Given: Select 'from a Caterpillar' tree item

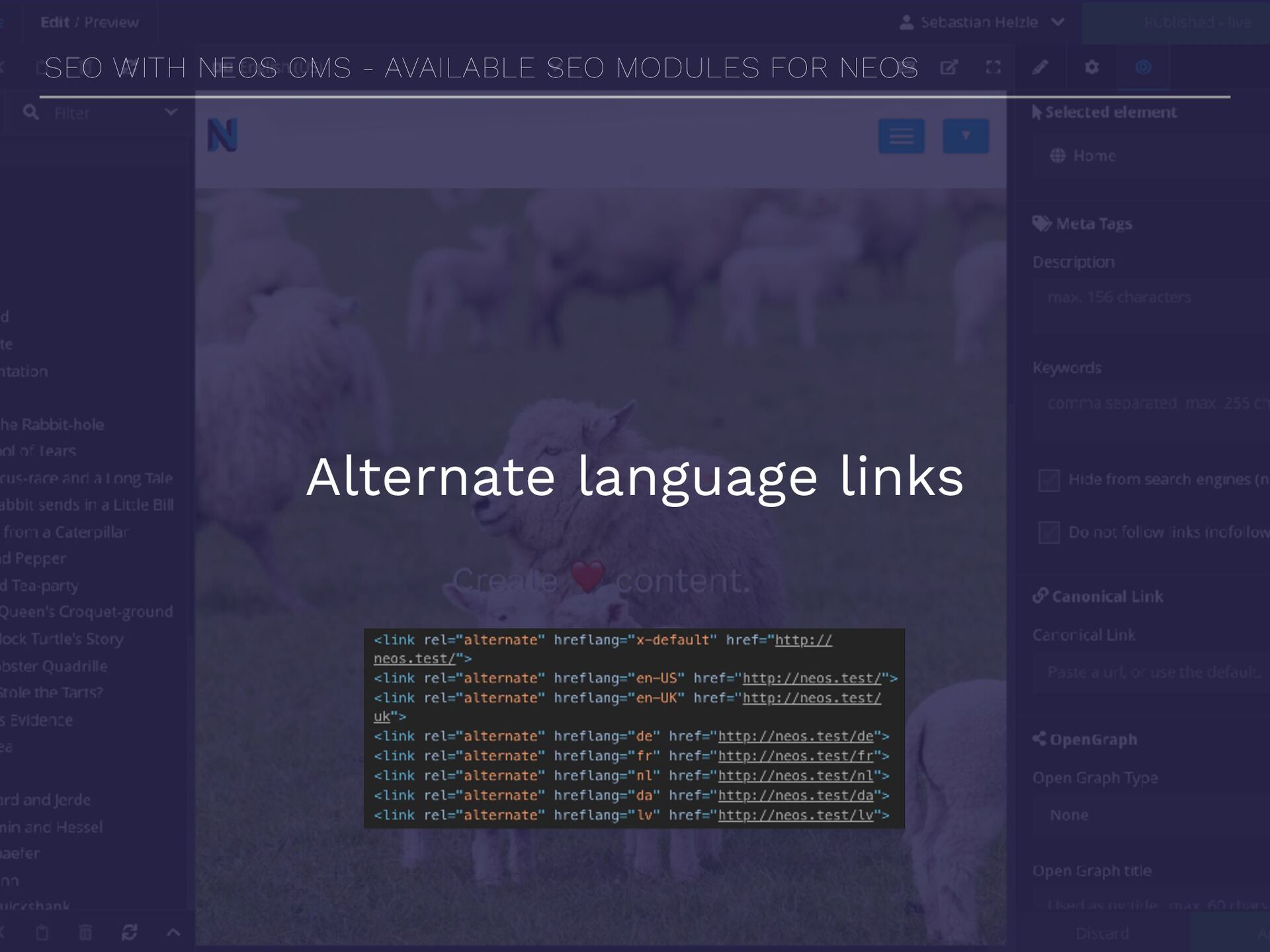Looking at the screenshot, I should (x=65, y=532).
